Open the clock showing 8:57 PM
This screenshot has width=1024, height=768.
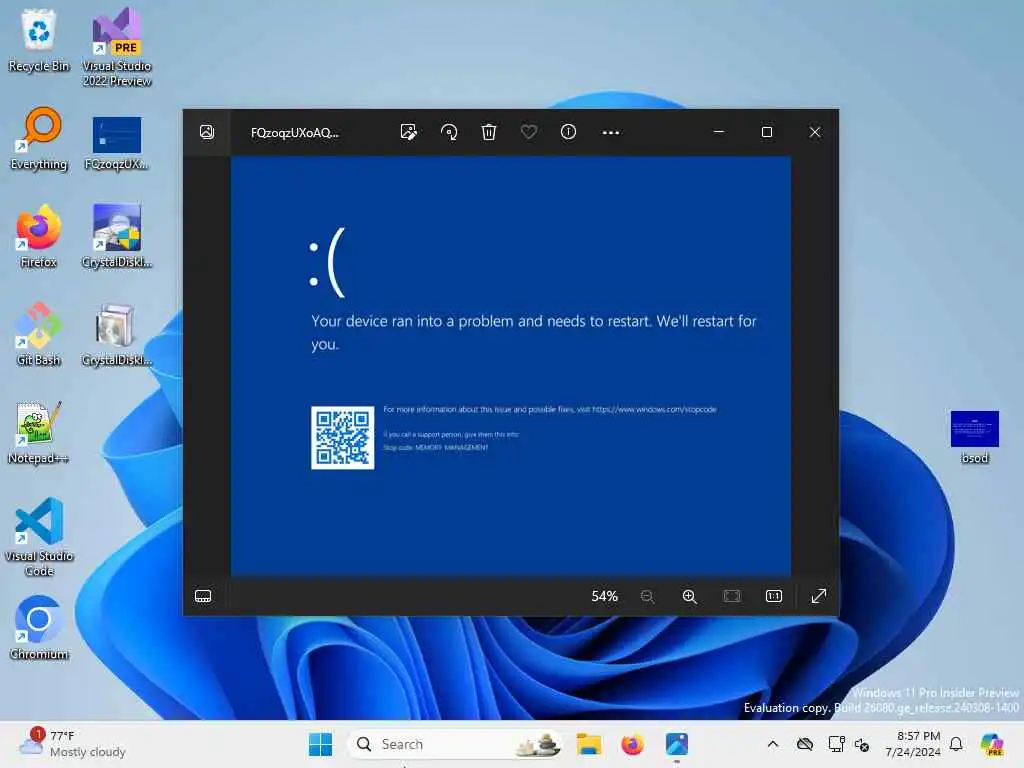(x=913, y=744)
